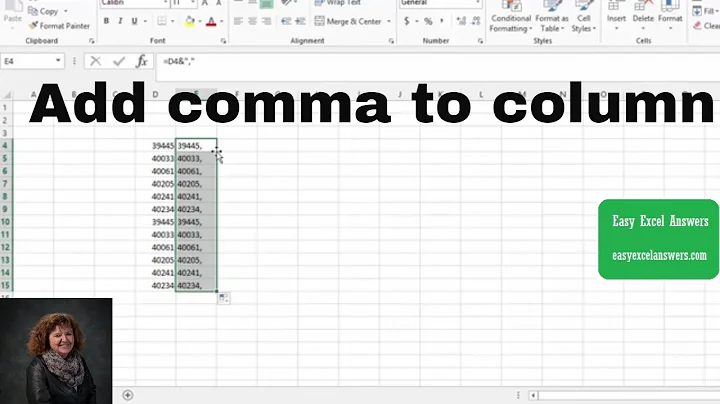Open the Copy options dropdown arrow

[66, 11]
